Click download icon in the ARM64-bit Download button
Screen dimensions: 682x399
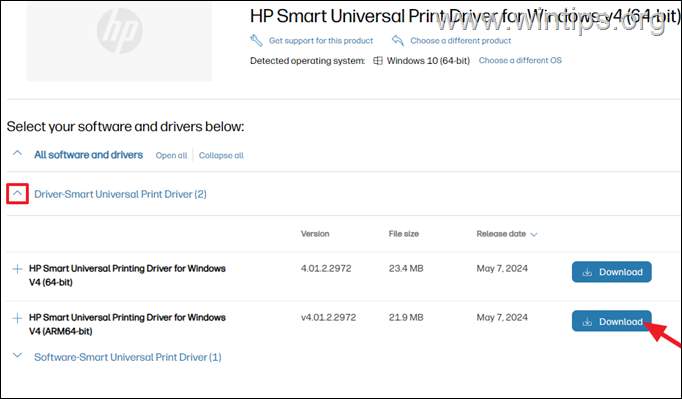587,322
